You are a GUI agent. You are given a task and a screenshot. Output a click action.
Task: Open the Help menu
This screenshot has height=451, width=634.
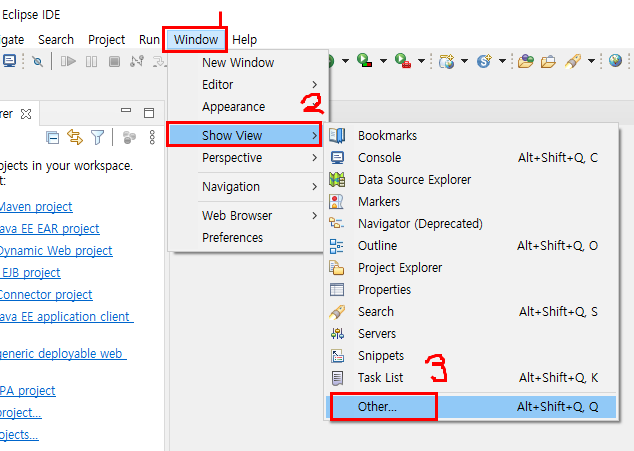pyautogui.click(x=244, y=40)
